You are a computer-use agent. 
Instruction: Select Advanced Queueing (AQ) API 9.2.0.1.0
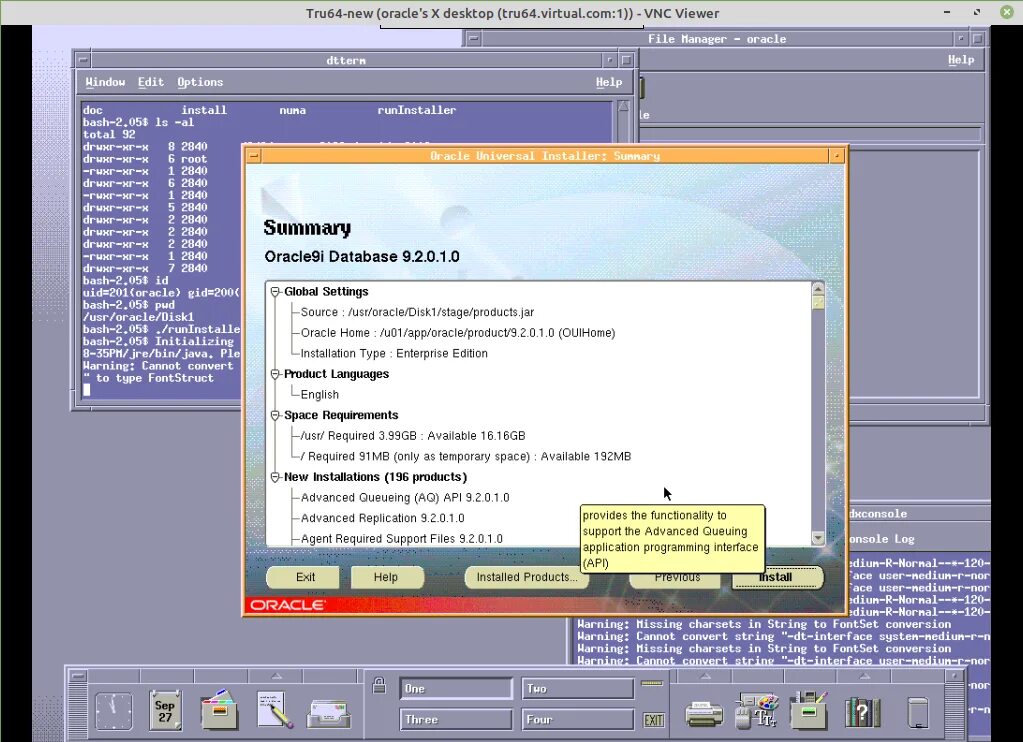click(x=405, y=497)
